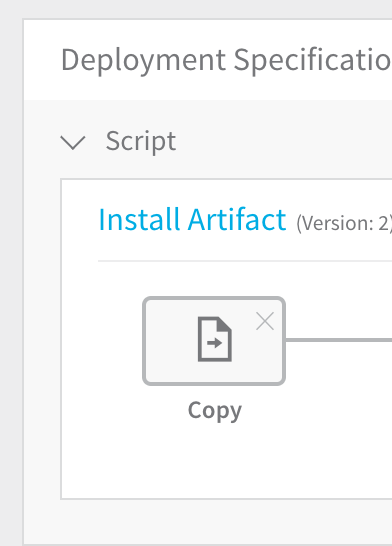Click the arrow inside the Copy document icon
The image size is (392, 546).
click(x=215, y=343)
